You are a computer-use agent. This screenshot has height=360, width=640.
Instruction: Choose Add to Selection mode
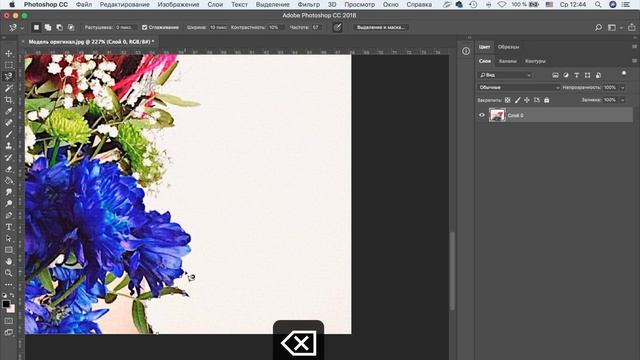pos(48,27)
